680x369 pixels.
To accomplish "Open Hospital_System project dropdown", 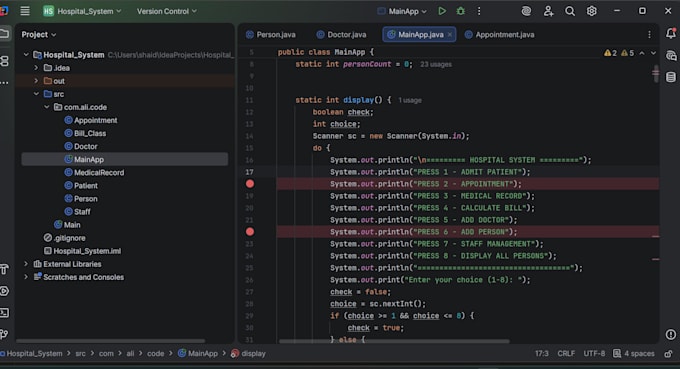I will (x=82, y=11).
